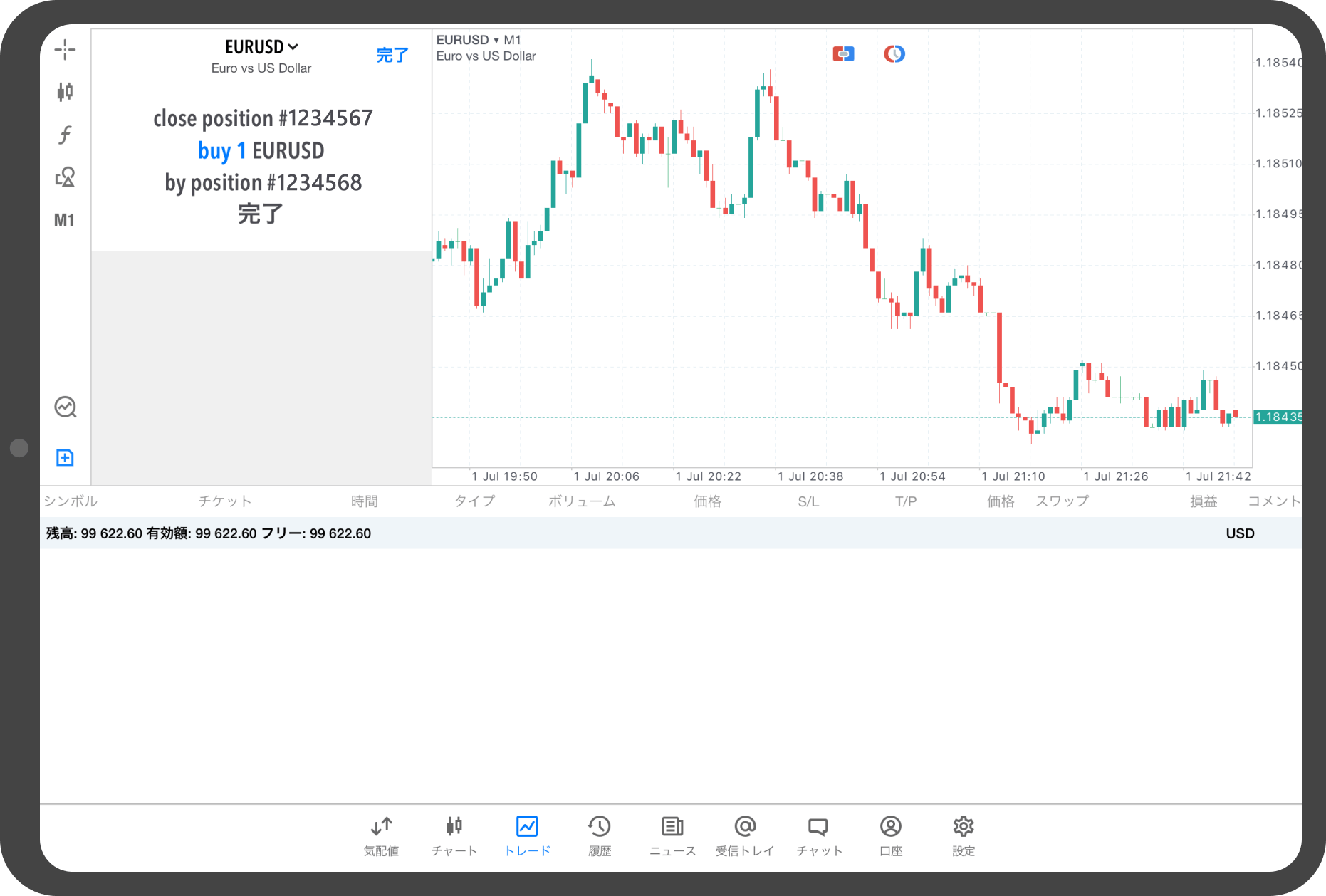Expand the EURUSD symbol dropdown
Screen dimensions: 1326x896
261,47
